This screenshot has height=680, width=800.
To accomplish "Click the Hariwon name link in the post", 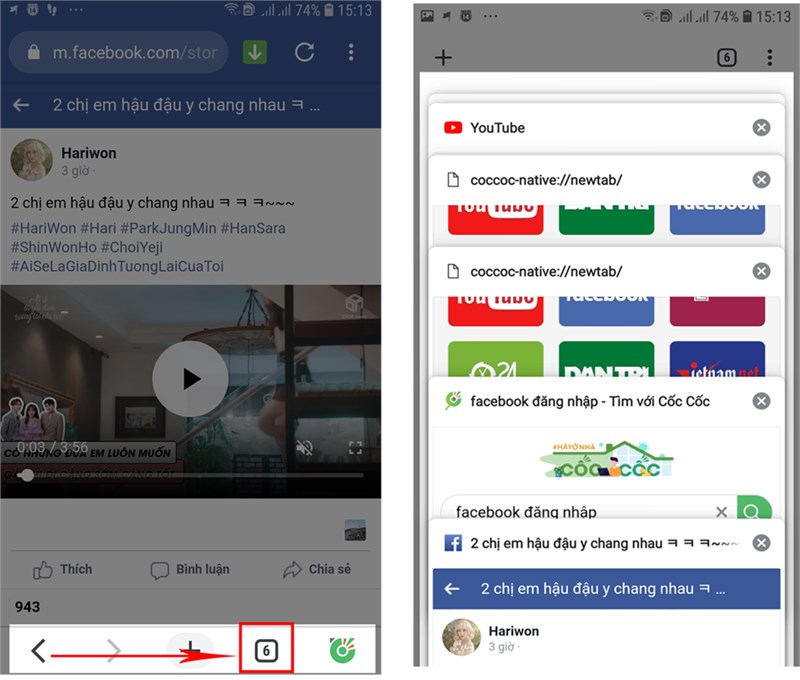I will [89, 153].
